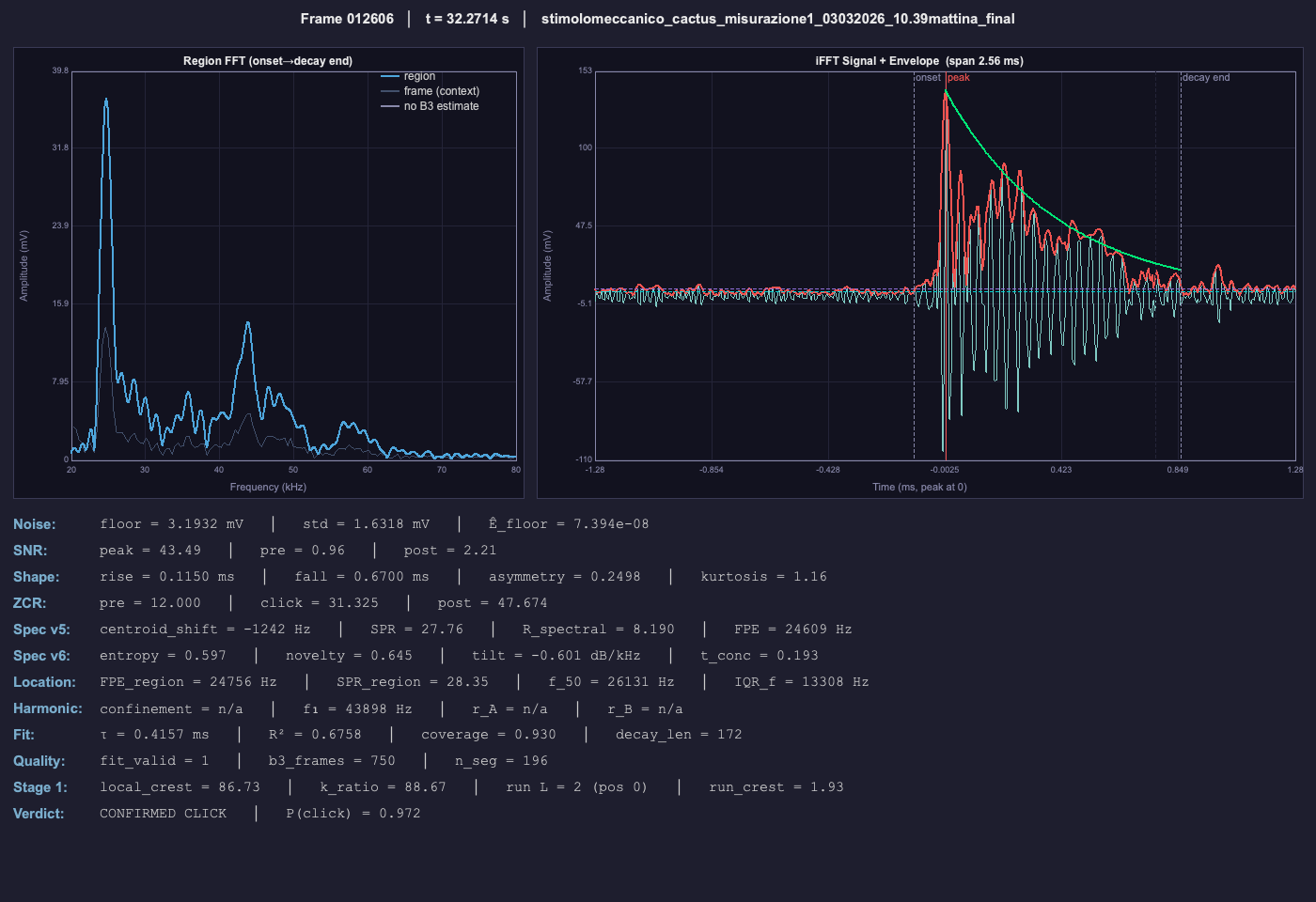Image resolution: width=1316 pixels, height=902 pixels.
Task: Click the 'FPE = 24609 Hz' value
Action: point(793,630)
